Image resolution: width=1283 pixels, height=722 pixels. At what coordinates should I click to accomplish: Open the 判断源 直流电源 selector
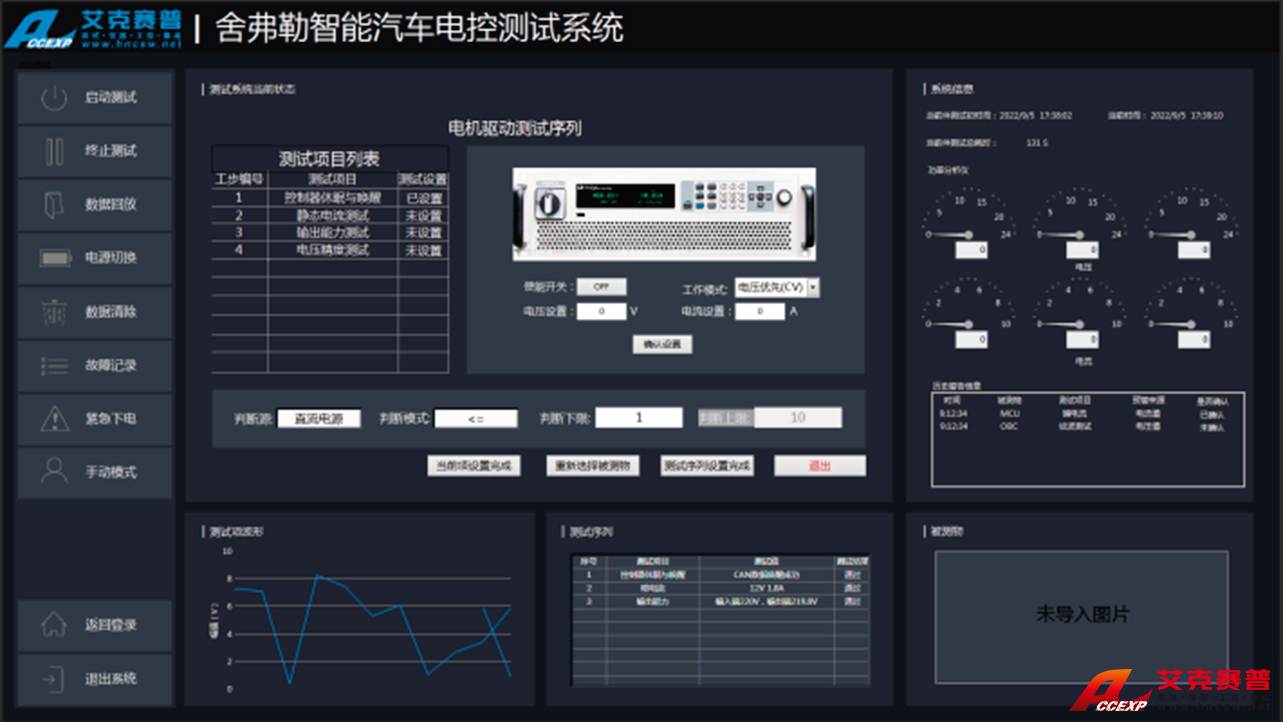318,419
